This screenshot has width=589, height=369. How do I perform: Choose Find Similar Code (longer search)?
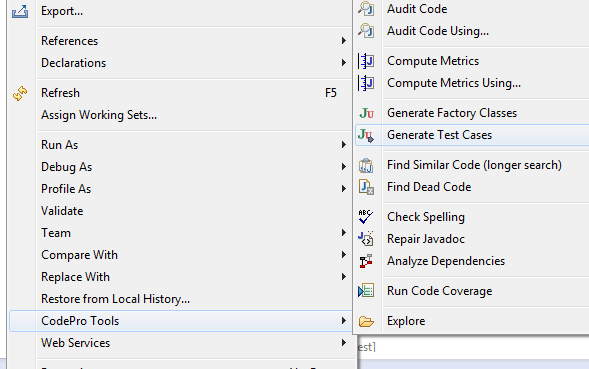tap(472, 165)
